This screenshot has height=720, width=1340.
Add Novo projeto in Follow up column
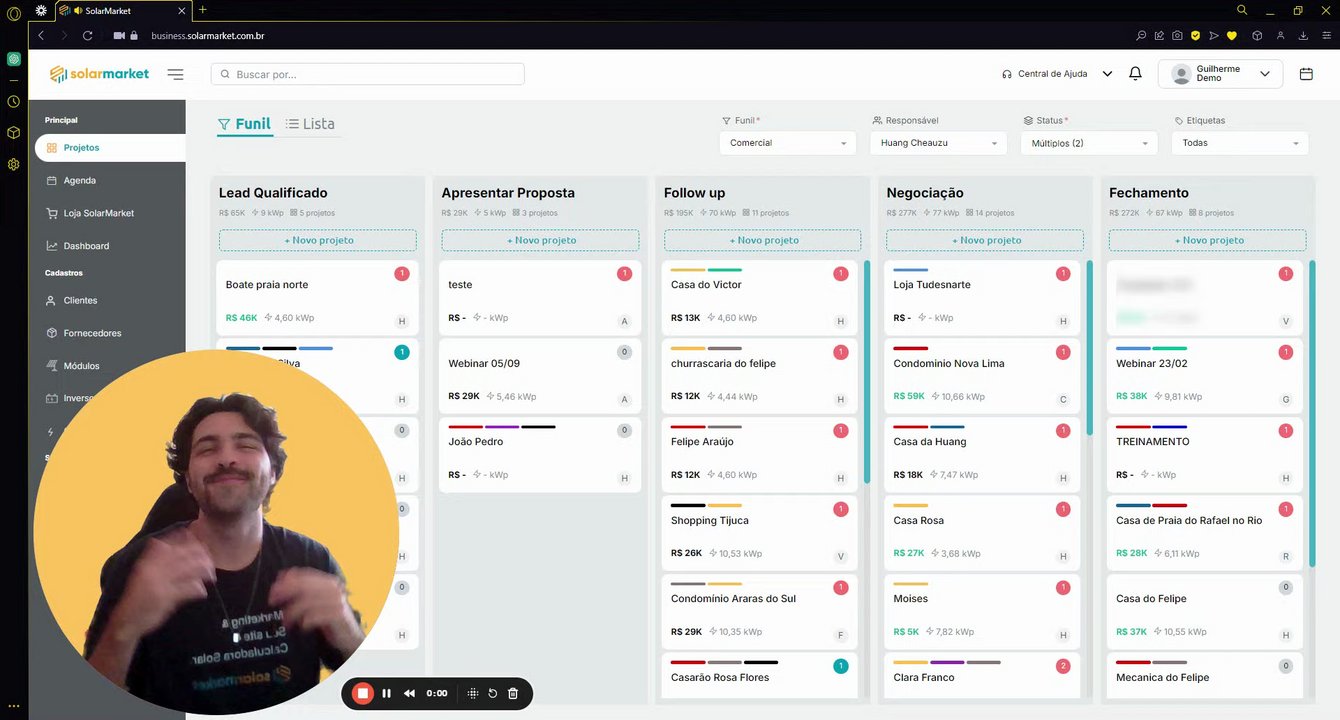(762, 240)
